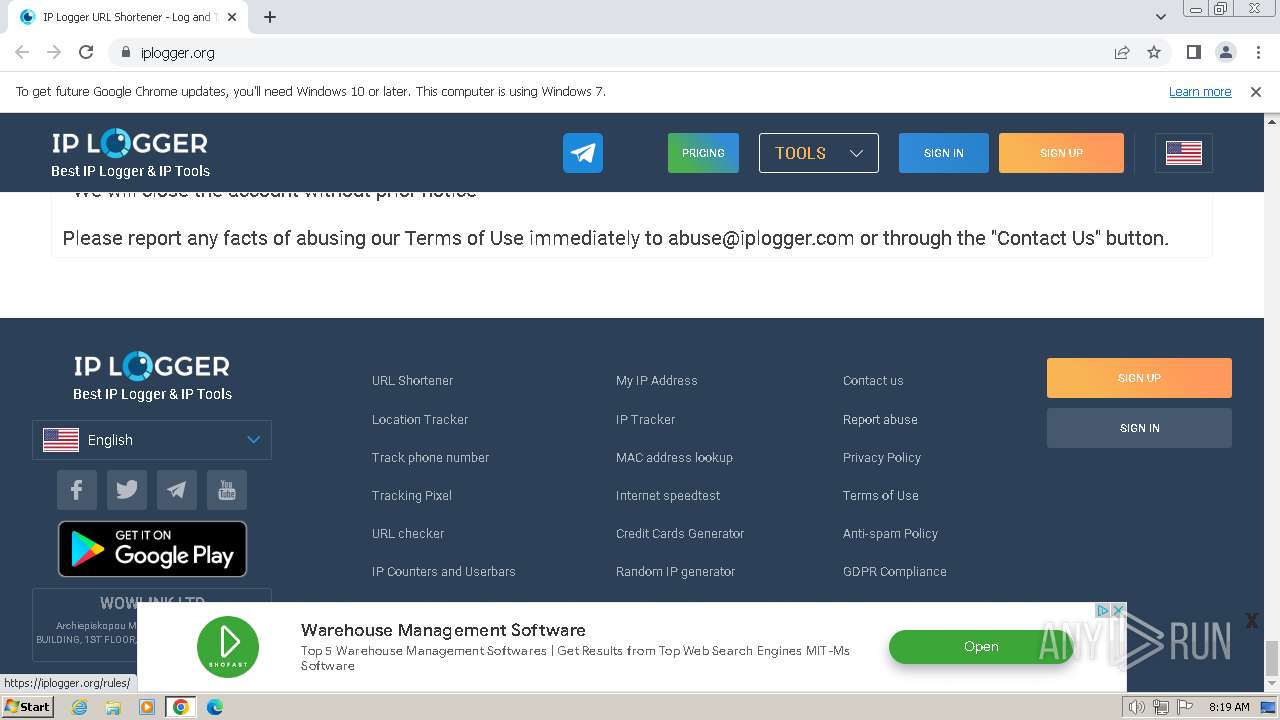
Task: Click the orange SIGN UP button in footer
Action: (x=1139, y=378)
